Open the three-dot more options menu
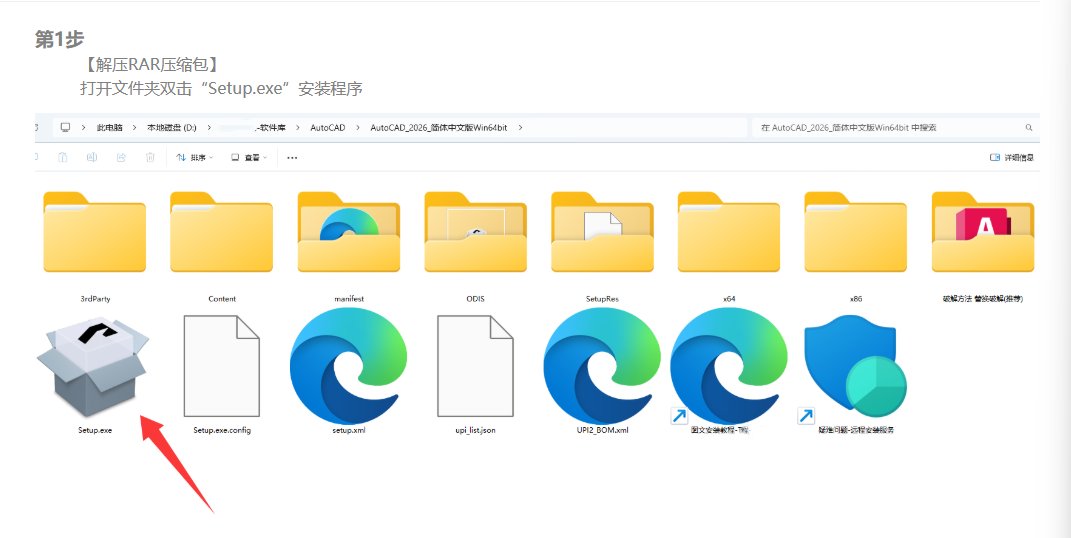Viewport: 1071px width, 538px height. click(x=292, y=158)
